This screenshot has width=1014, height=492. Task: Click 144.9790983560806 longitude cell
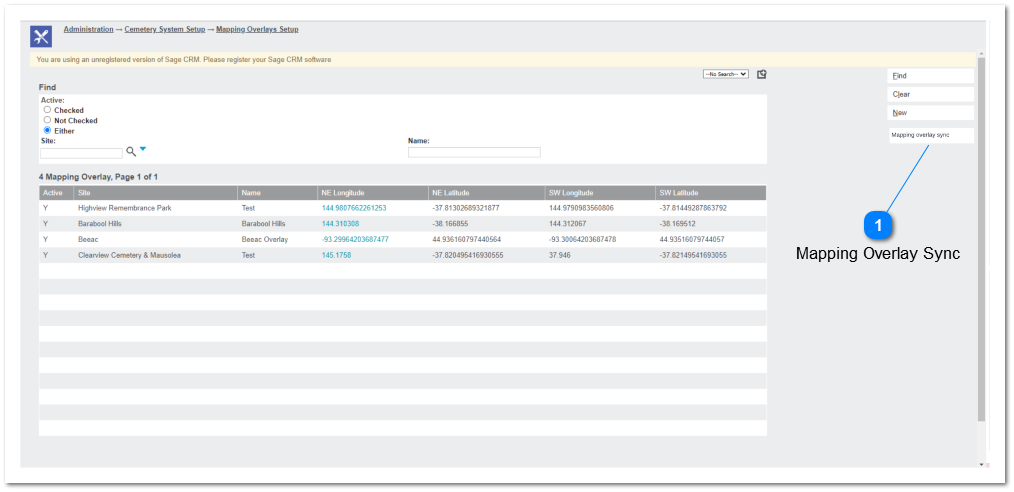click(x=581, y=208)
